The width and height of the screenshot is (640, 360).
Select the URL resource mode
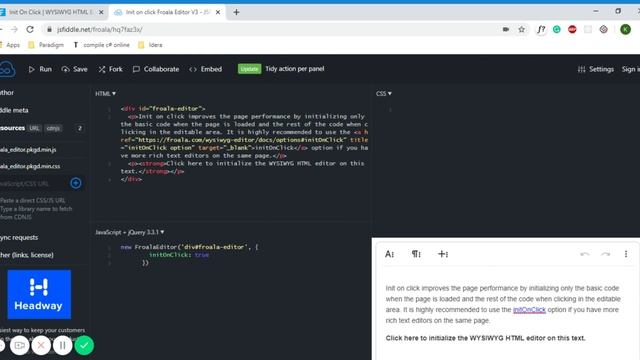point(34,128)
